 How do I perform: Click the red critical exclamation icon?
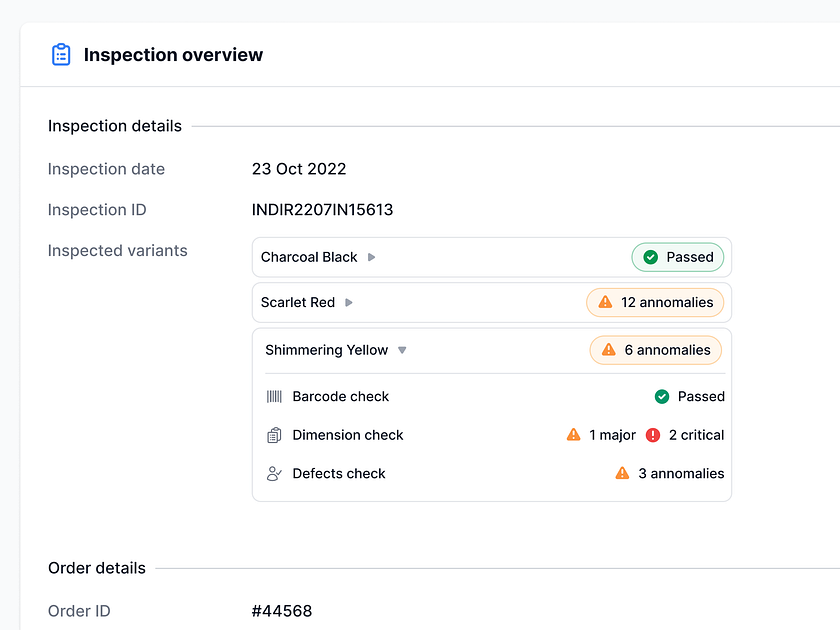pyautogui.click(x=655, y=435)
